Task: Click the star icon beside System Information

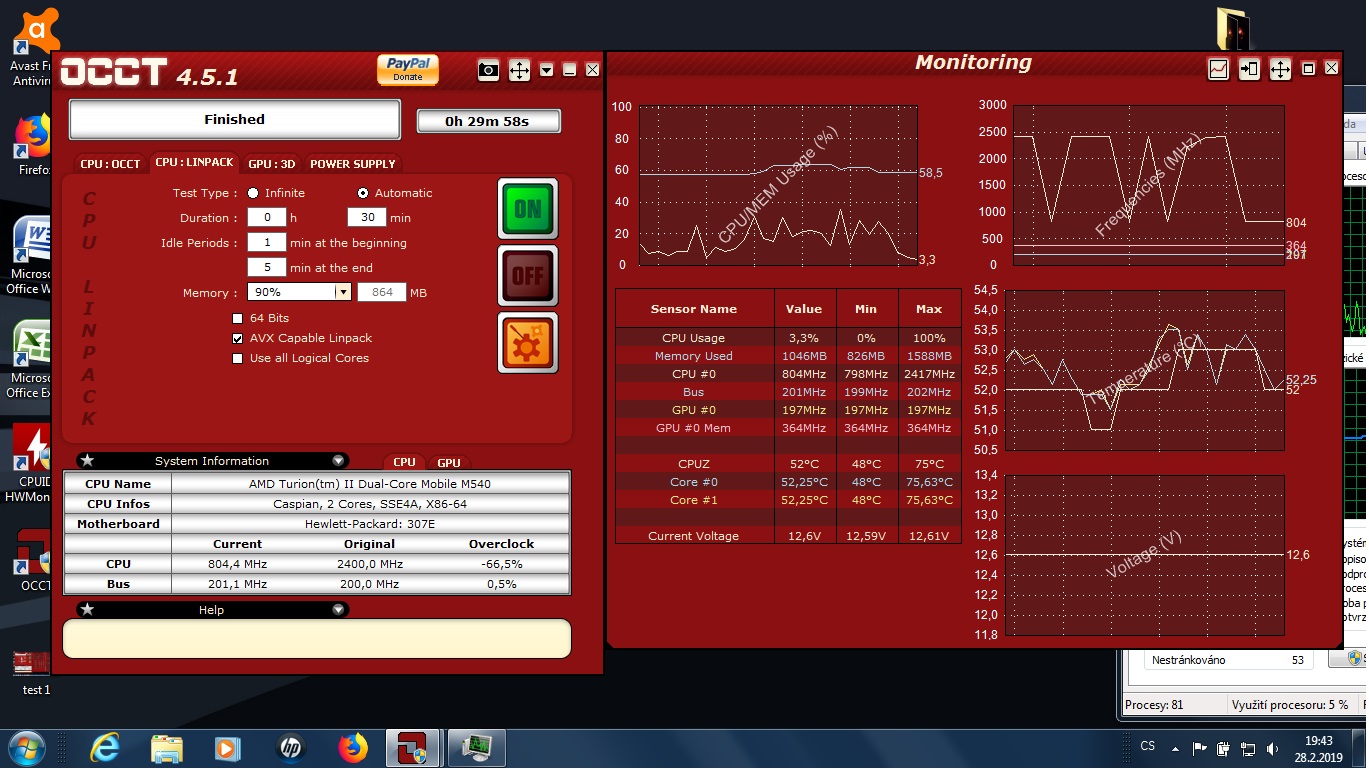Action: tap(87, 461)
